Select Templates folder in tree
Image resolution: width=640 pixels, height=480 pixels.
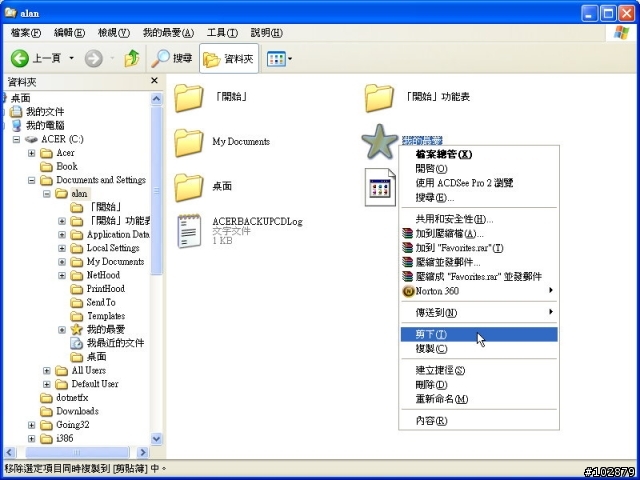pyautogui.click(x=98, y=316)
